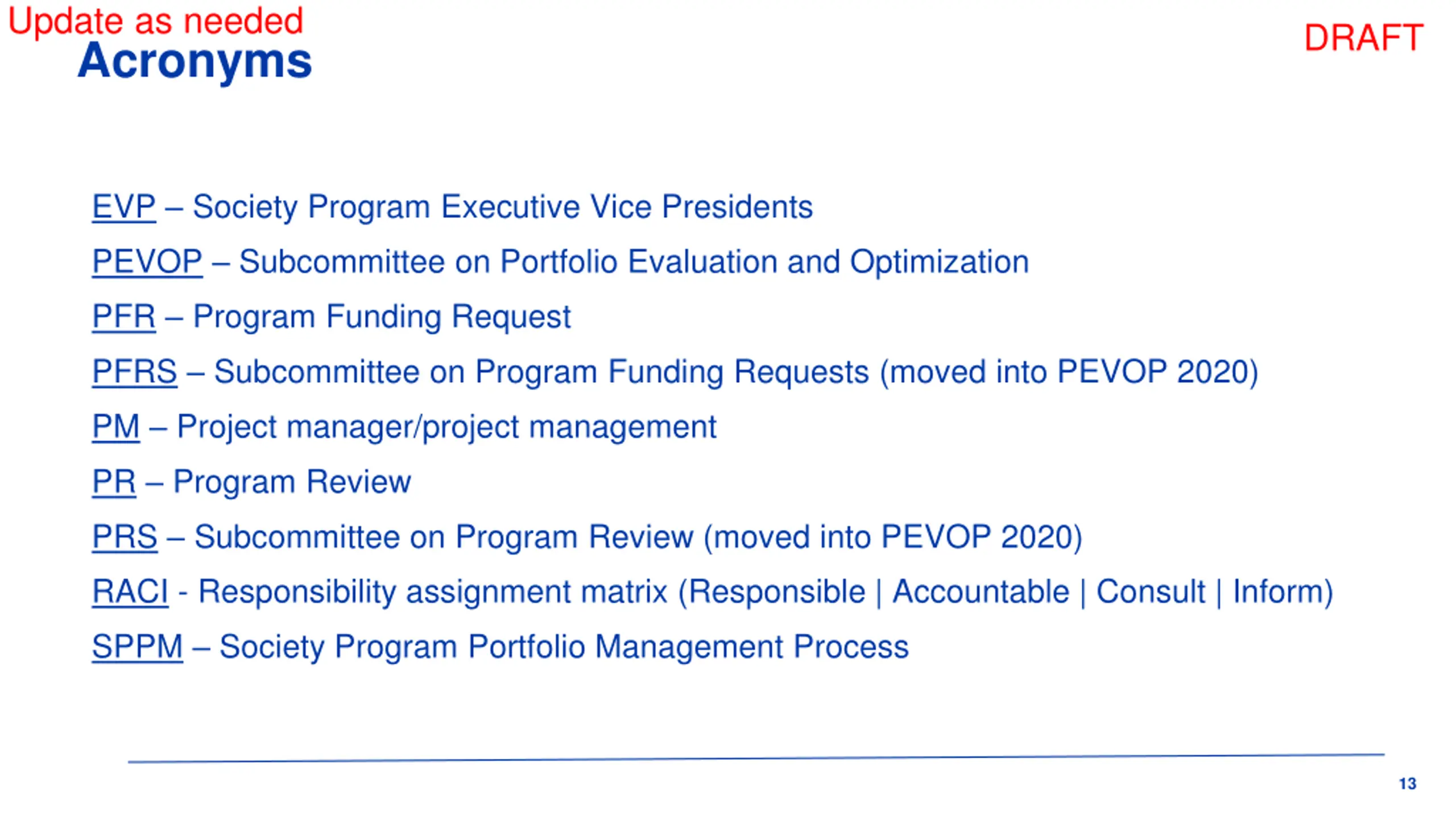Open the underlined PM acronym
1456x819 pixels.
(x=115, y=427)
